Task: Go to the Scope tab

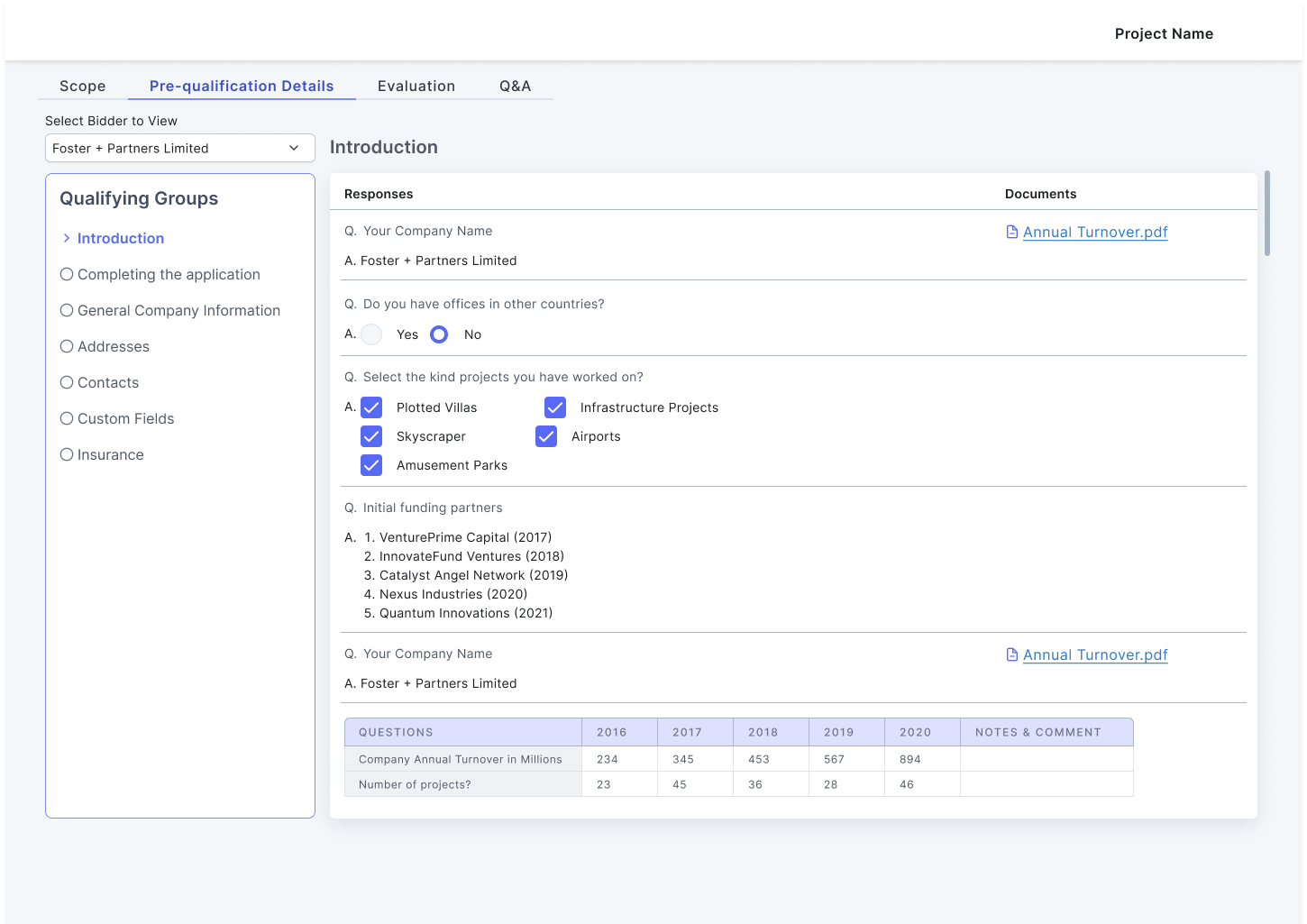Action: (83, 86)
